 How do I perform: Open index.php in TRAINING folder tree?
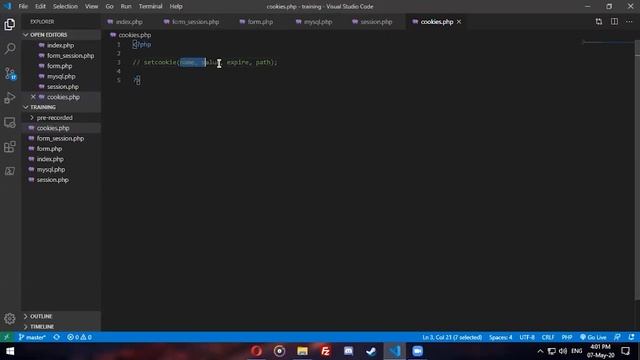coord(61,159)
